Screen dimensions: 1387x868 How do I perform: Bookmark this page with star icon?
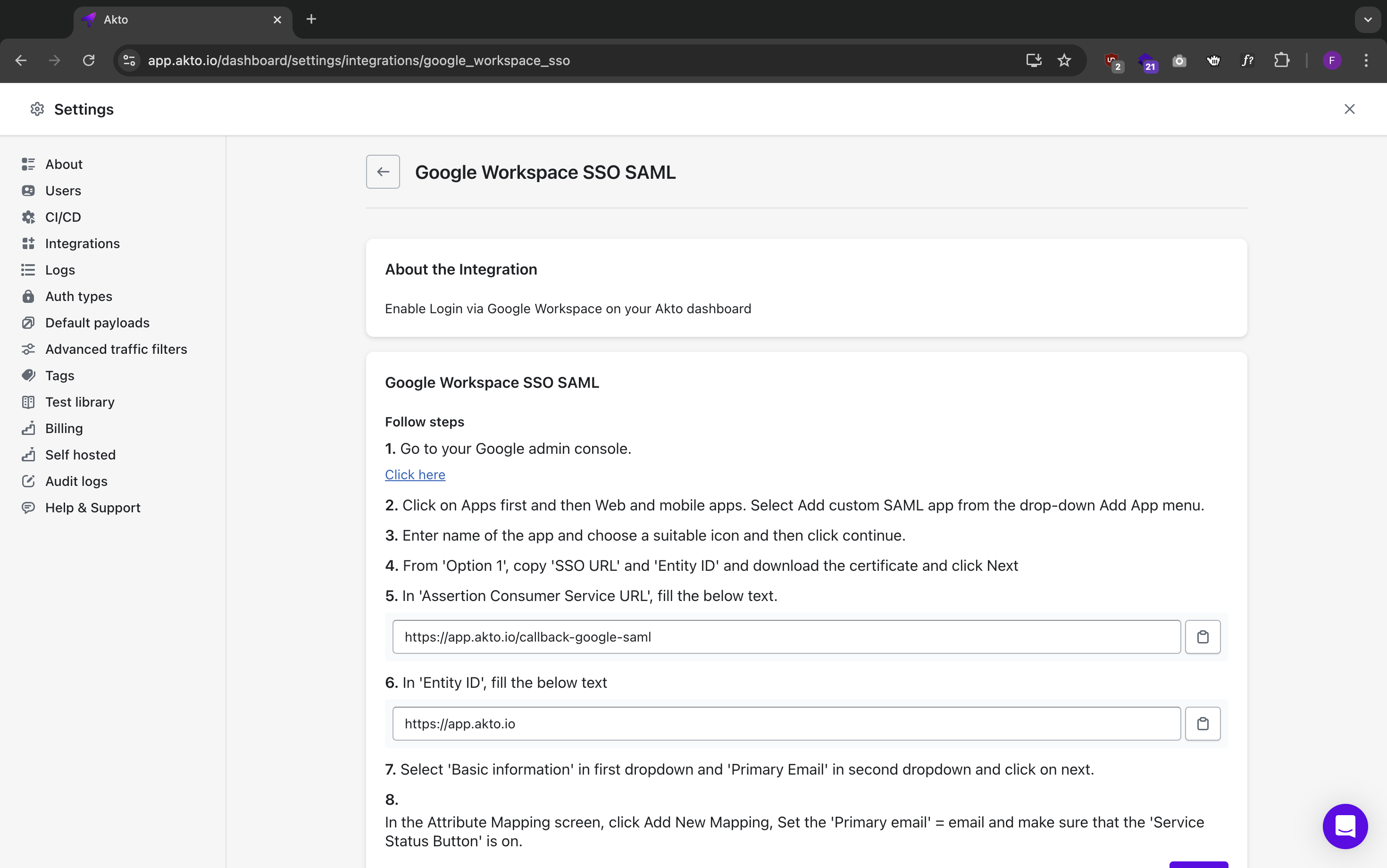point(1064,60)
